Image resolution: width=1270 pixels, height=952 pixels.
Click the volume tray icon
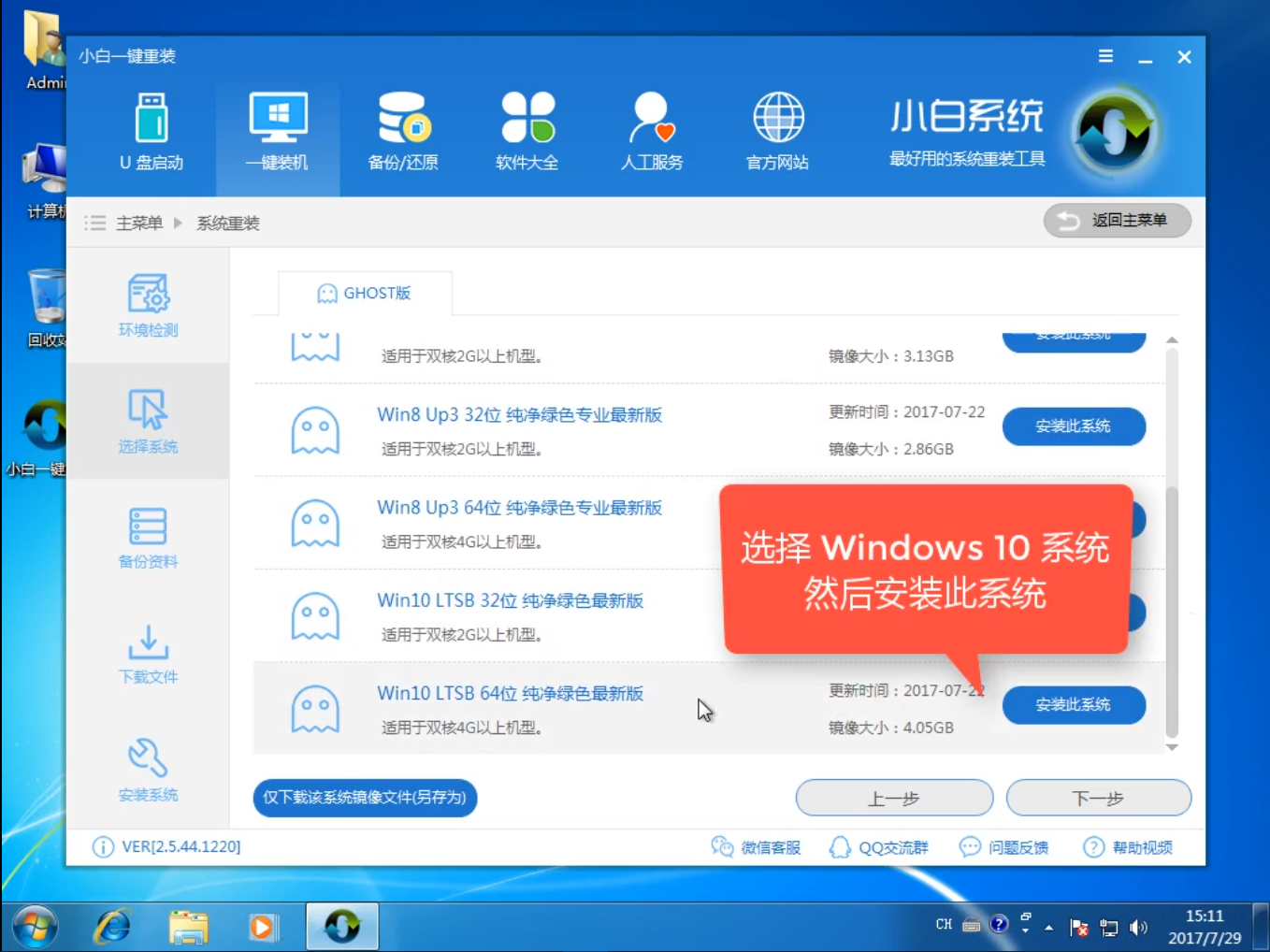[x=1138, y=928]
